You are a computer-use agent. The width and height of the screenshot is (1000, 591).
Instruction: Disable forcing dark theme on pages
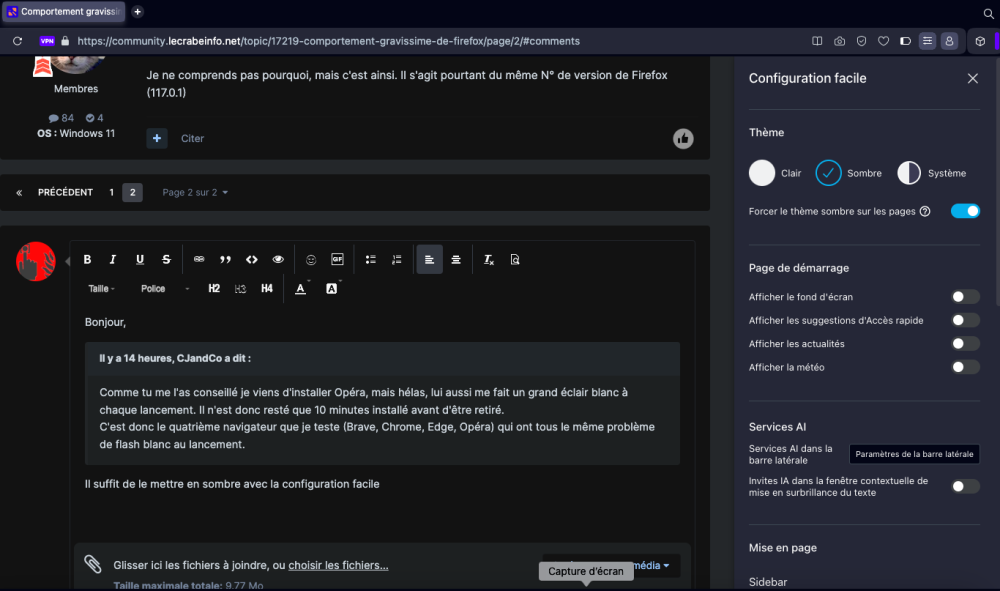tap(965, 211)
